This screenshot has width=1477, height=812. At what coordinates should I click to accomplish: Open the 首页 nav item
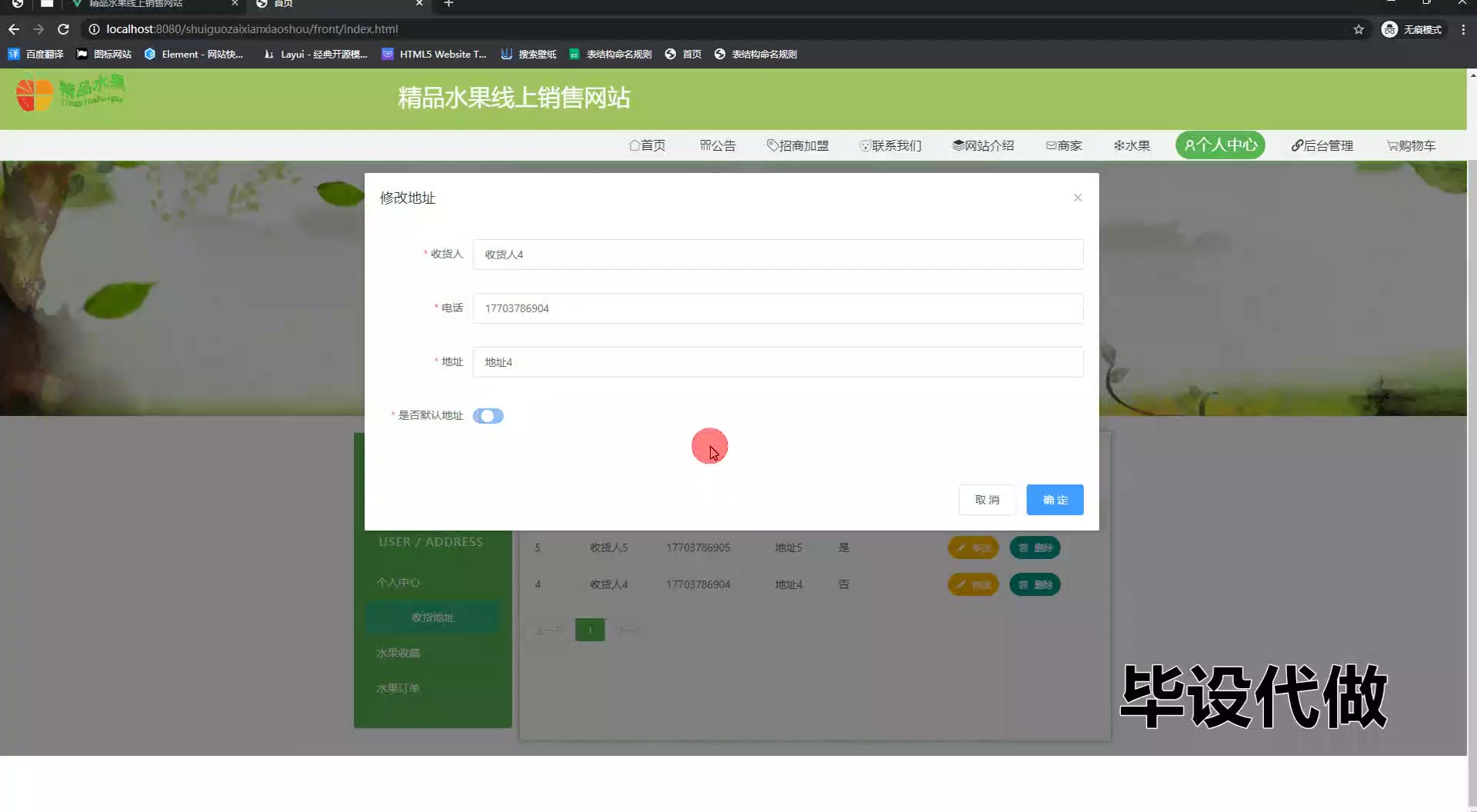pyautogui.click(x=647, y=145)
